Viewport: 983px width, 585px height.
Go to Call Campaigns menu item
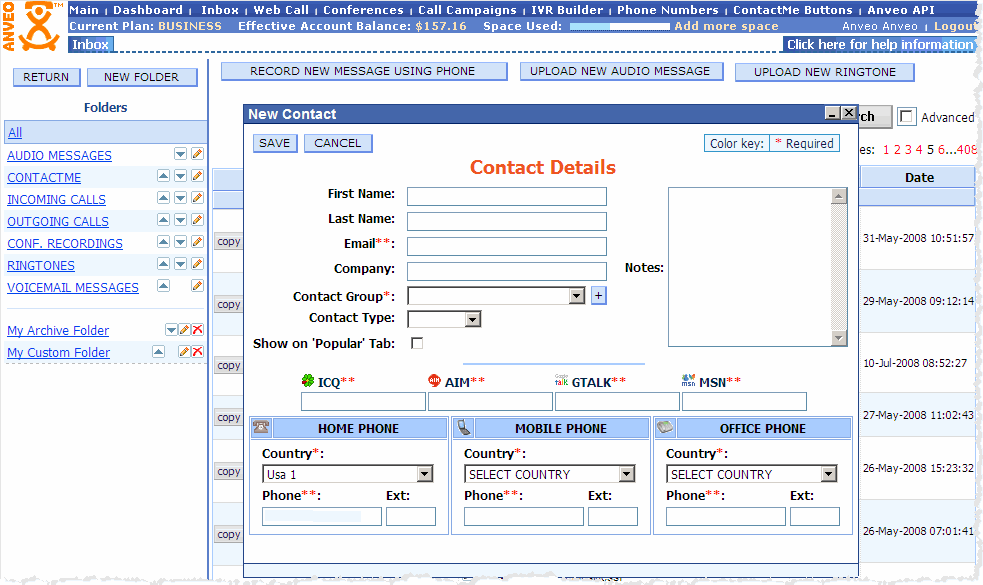pyautogui.click(x=467, y=10)
